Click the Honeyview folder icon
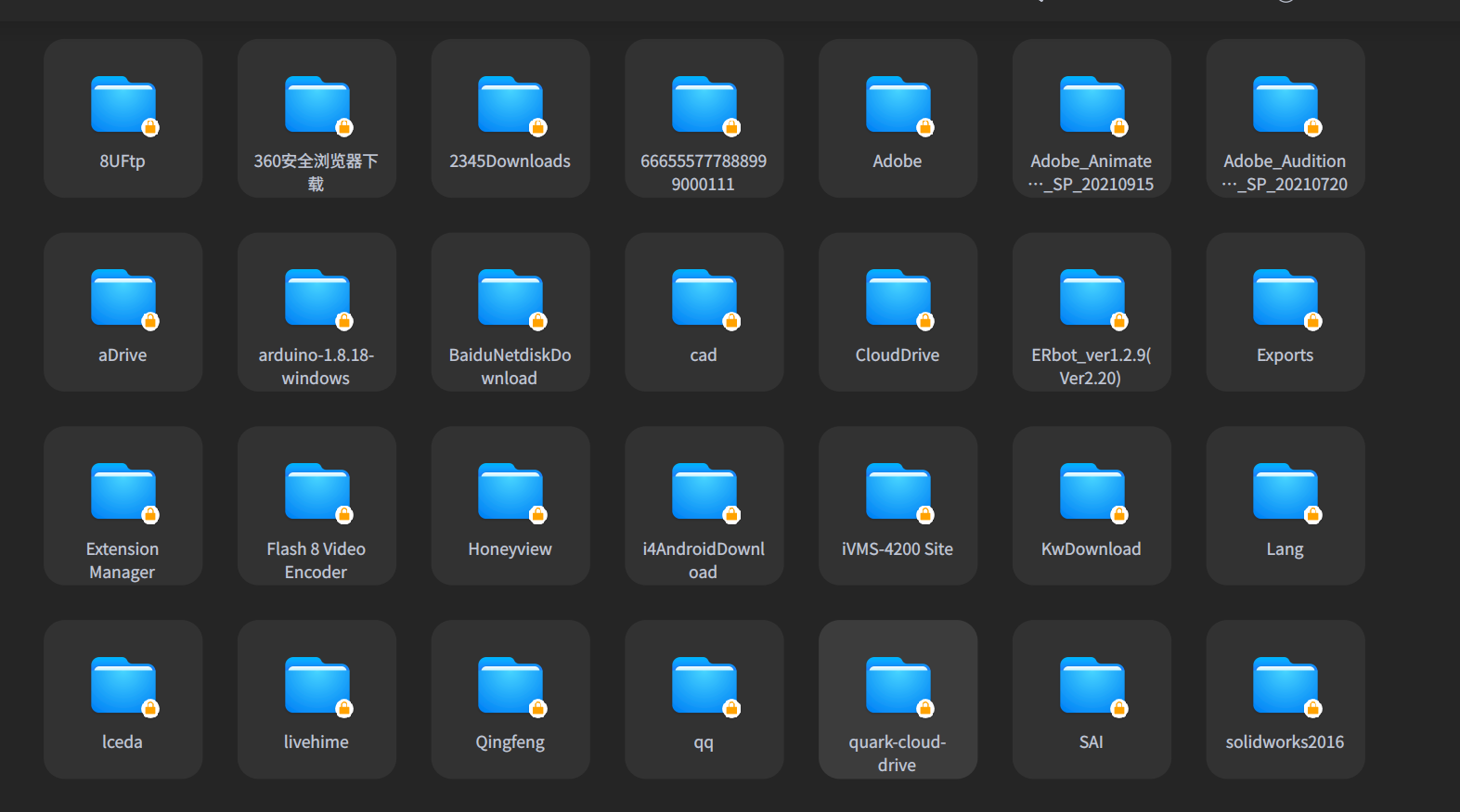The image size is (1460, 812). pyautogui.click(x=510, y=493)
